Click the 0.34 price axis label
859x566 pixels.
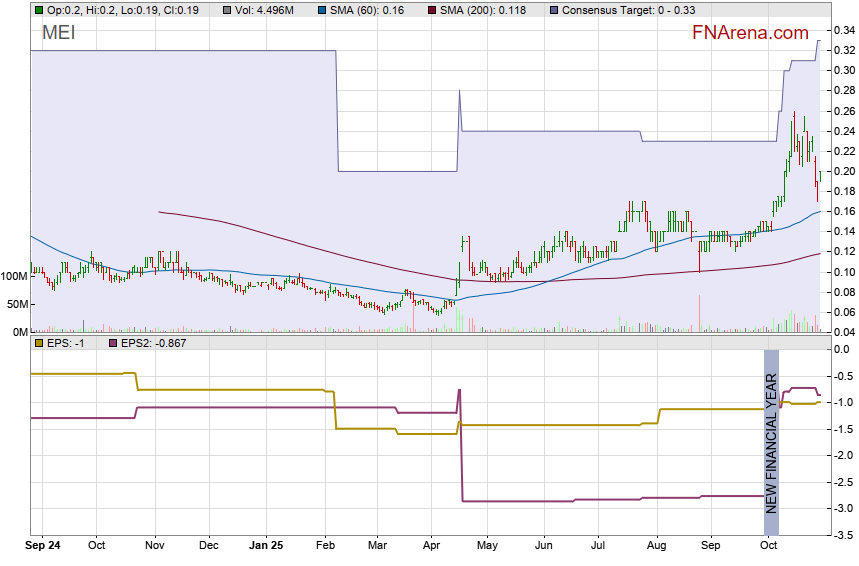[x=844, y=29]
